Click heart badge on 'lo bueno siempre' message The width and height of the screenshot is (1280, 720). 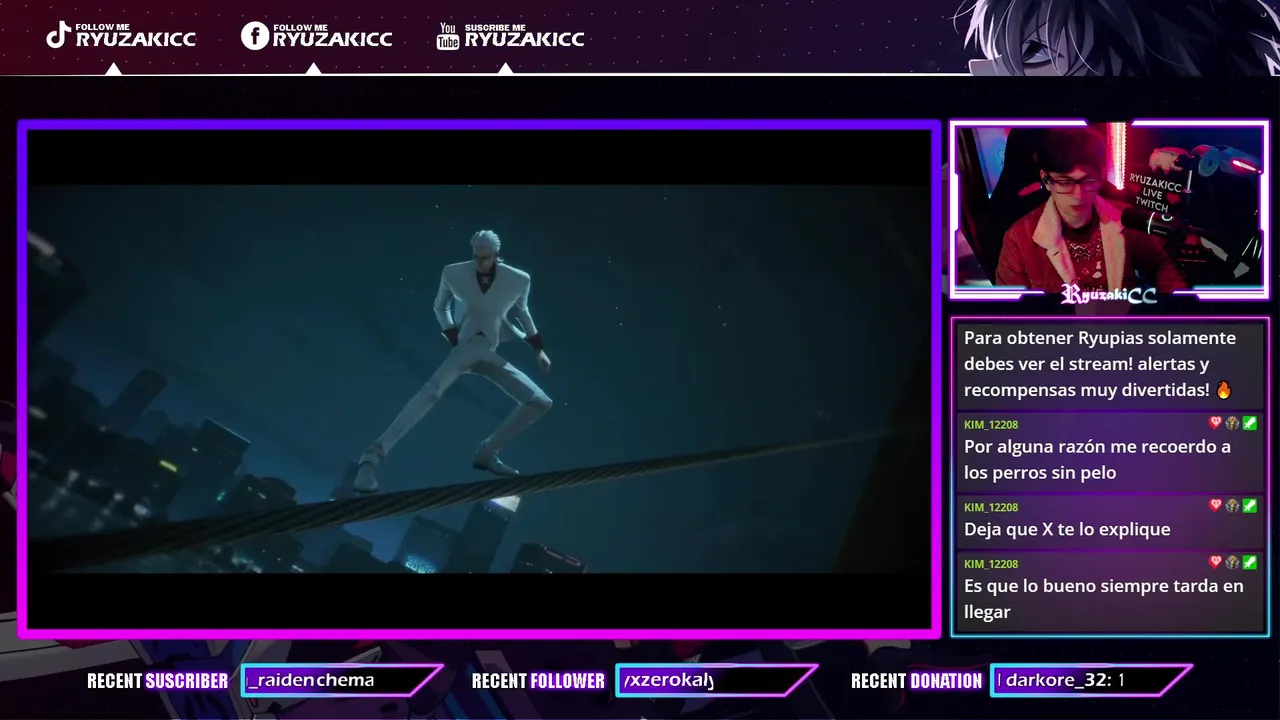click(x=1216, y=563)
